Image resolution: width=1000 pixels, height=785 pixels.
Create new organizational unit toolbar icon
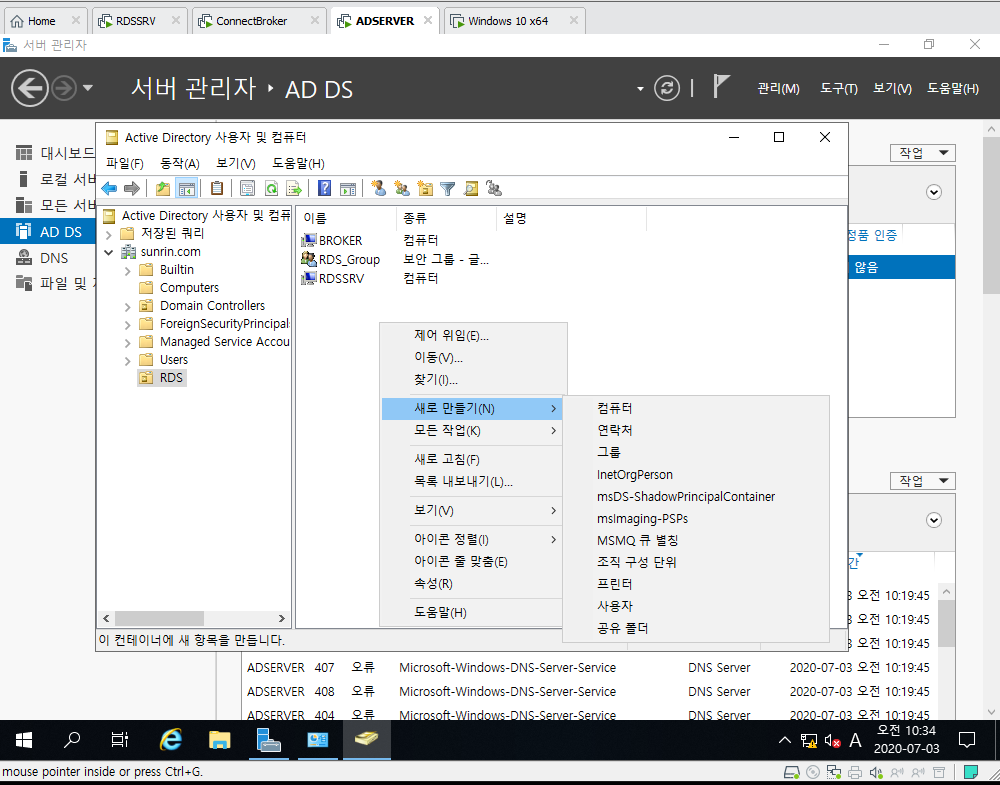[425, 189]
